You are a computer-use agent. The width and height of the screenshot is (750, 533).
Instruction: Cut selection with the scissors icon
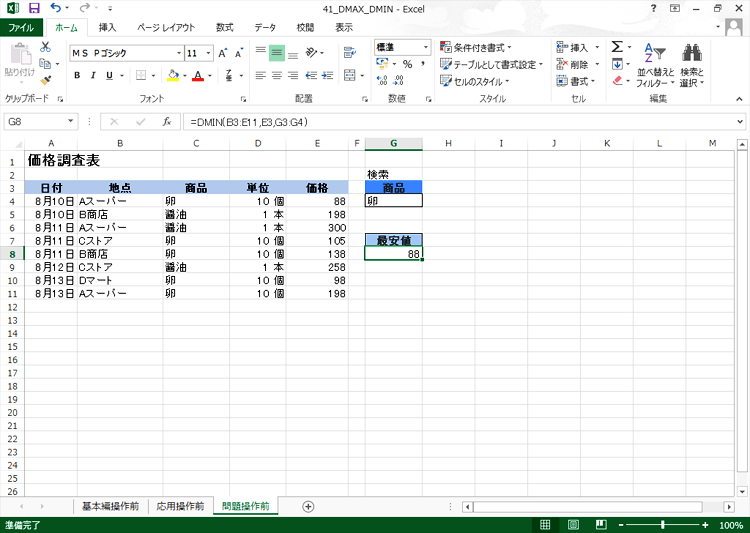45,47
